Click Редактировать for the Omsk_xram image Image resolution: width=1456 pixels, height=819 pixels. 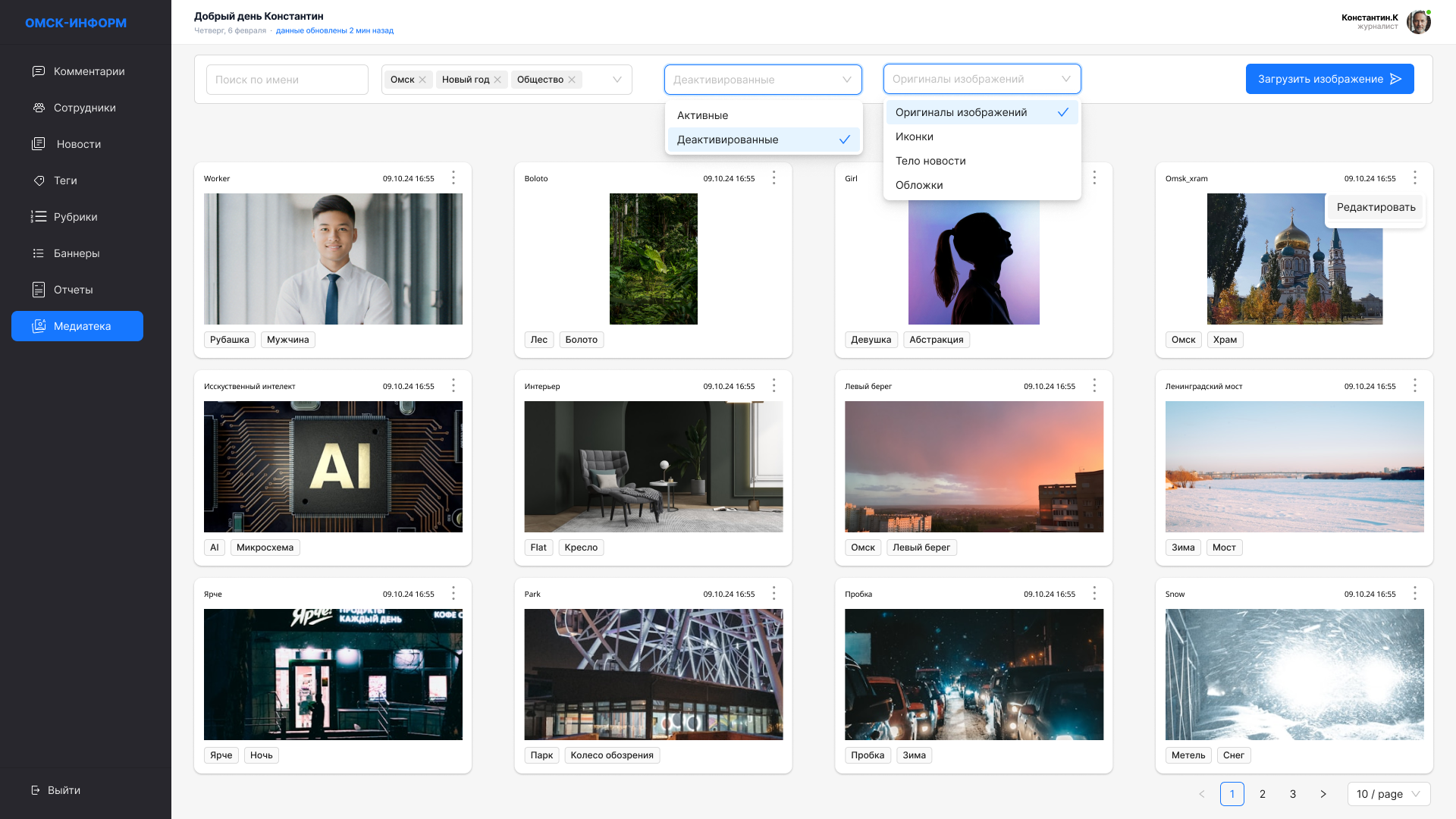(x=1375, y=207)
